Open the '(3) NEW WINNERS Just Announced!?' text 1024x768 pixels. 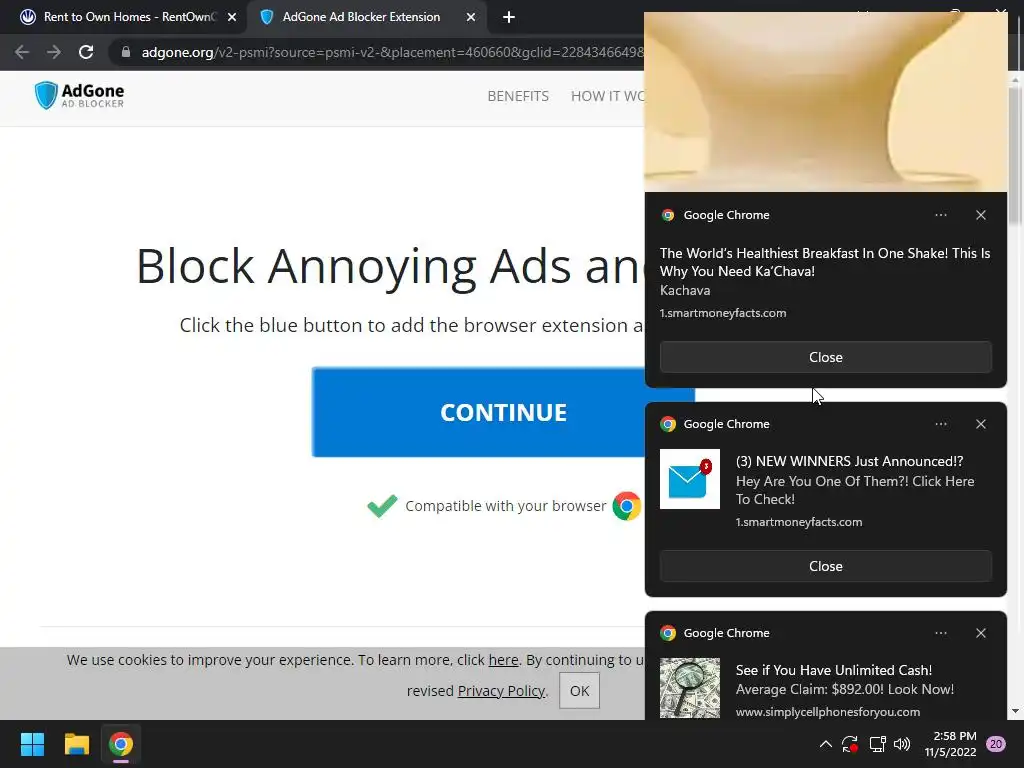pyautogui.click(x=849, y=461)
